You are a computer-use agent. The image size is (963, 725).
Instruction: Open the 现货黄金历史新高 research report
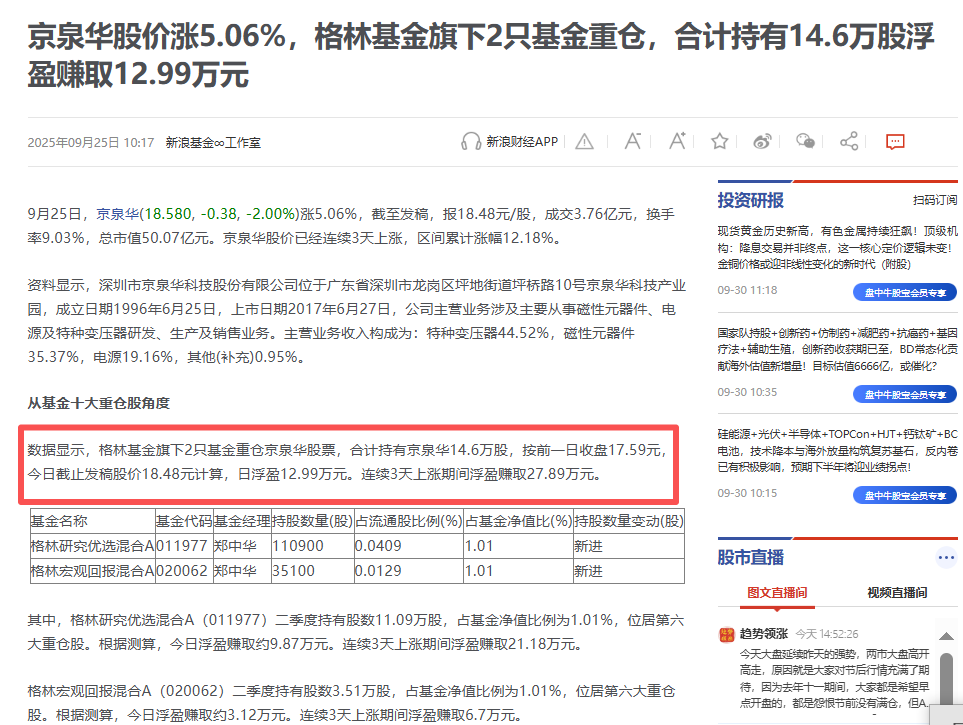(838, 248)
